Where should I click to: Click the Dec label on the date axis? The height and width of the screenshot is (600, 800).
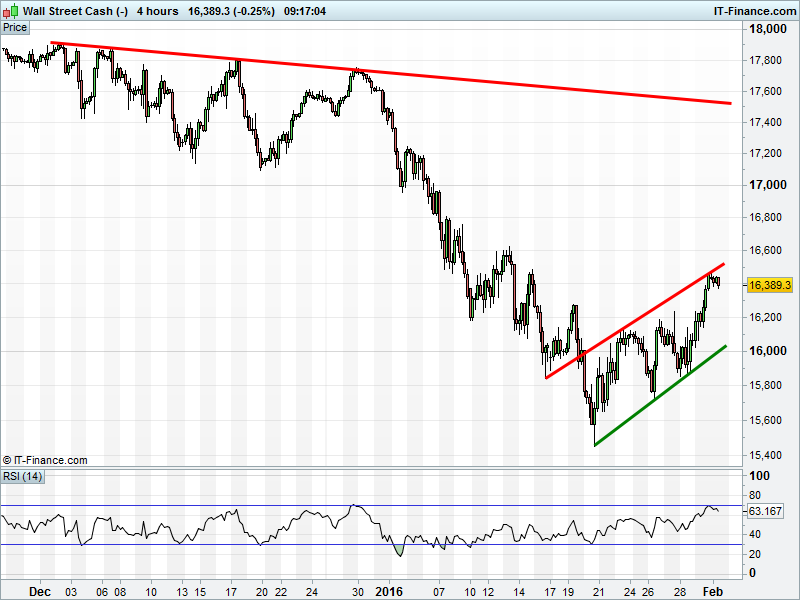39,591
